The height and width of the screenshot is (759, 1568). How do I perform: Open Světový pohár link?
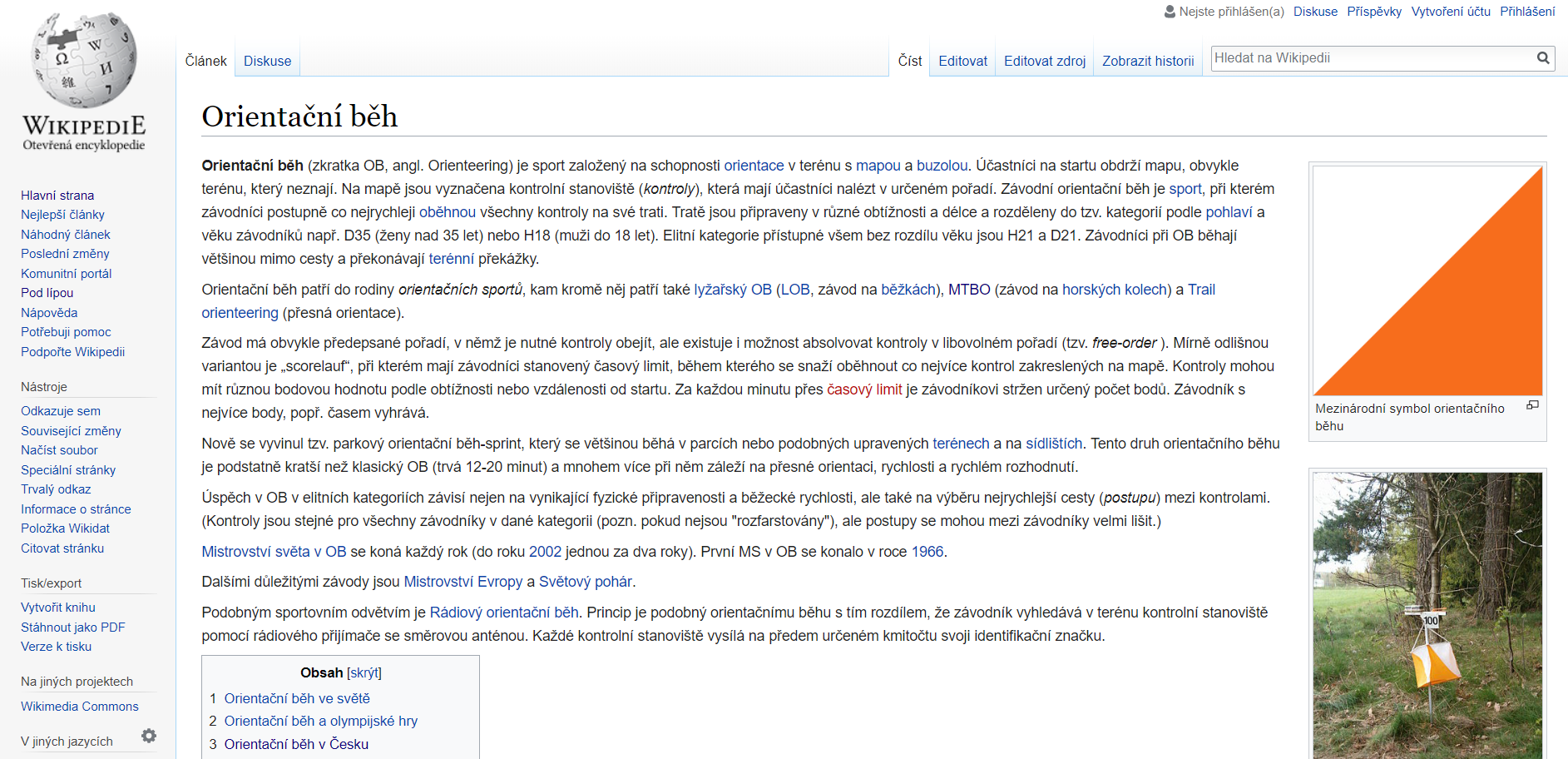(x=586, y=582)
